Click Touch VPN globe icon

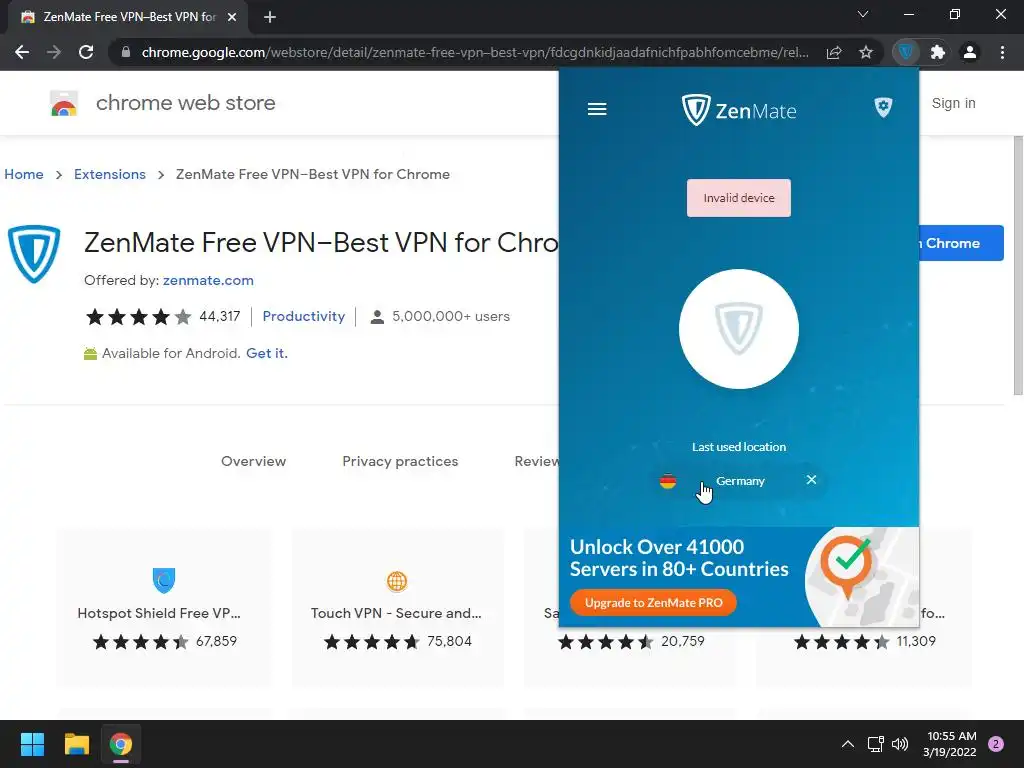[397, 581]
